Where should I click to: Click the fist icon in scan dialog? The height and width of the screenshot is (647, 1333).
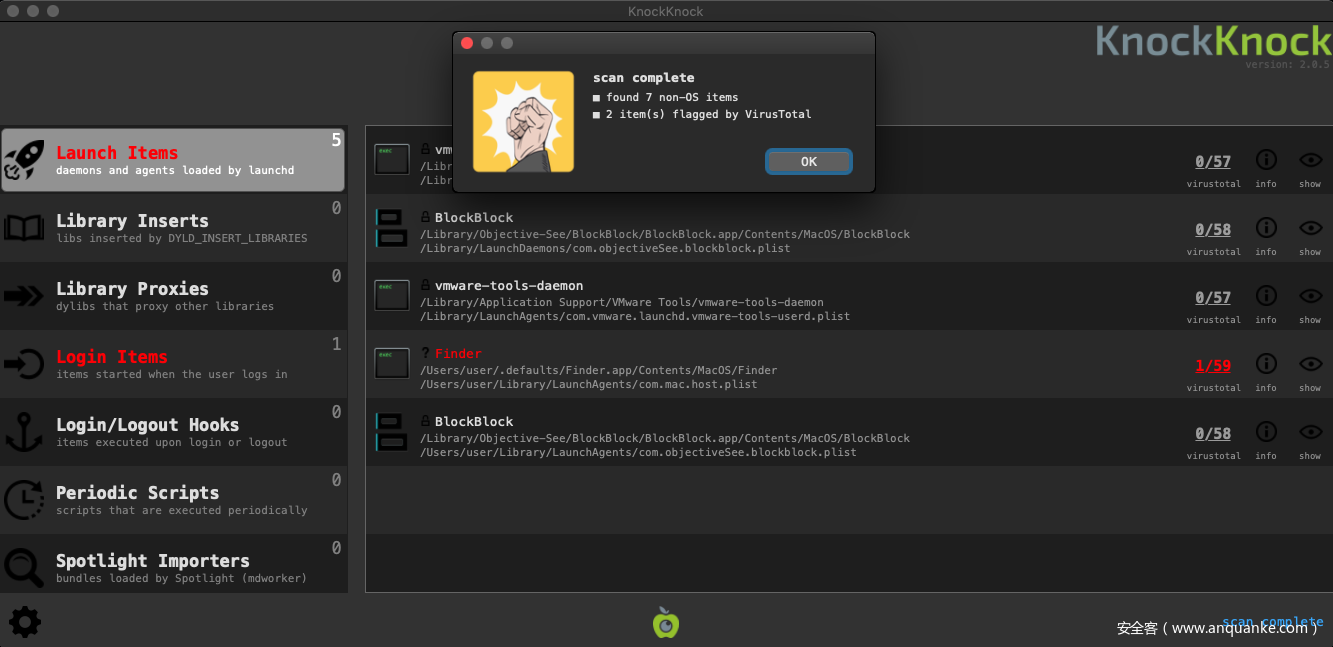coord(523,122)
